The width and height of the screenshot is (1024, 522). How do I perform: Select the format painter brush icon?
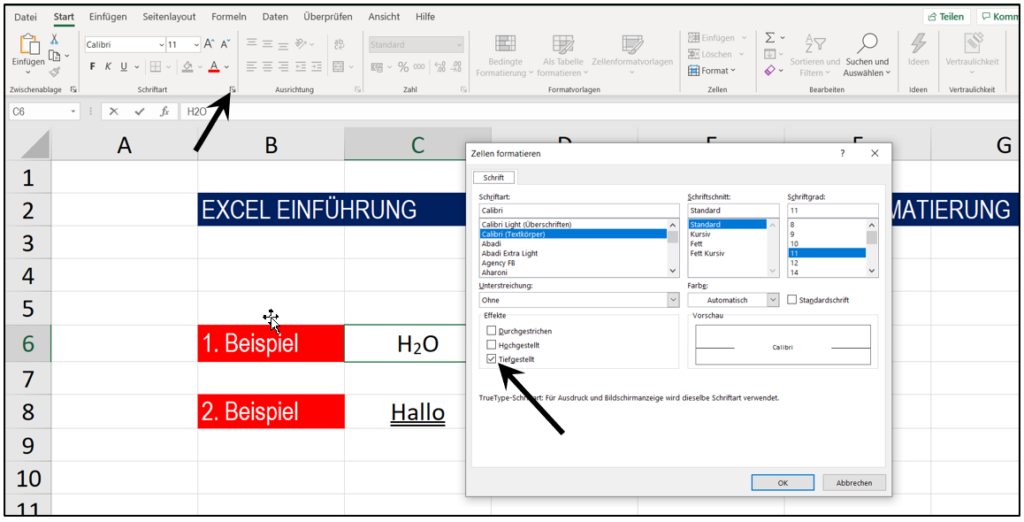pos(55,71)
